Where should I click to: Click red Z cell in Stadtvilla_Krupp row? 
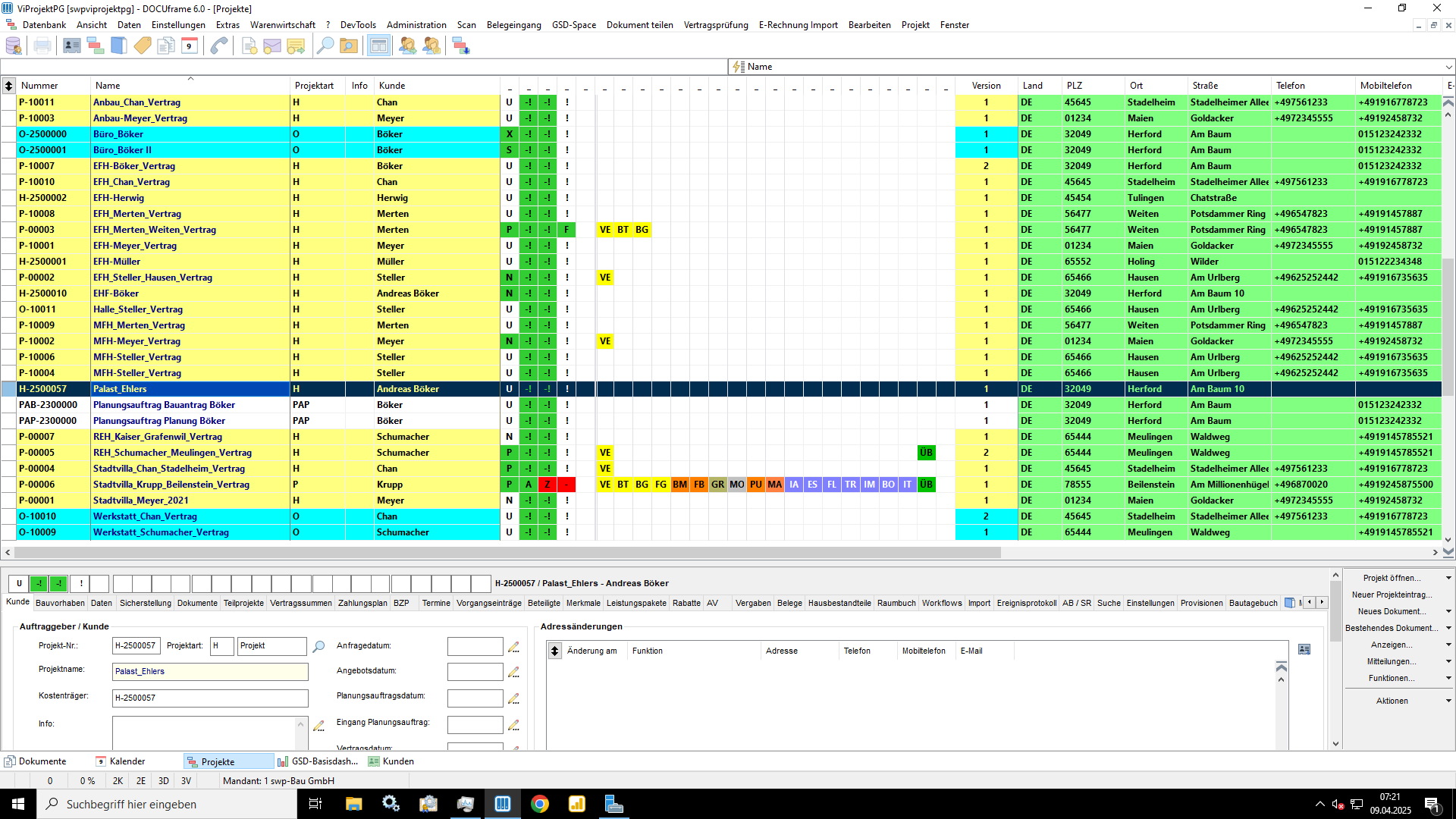[x=548, y=485]
